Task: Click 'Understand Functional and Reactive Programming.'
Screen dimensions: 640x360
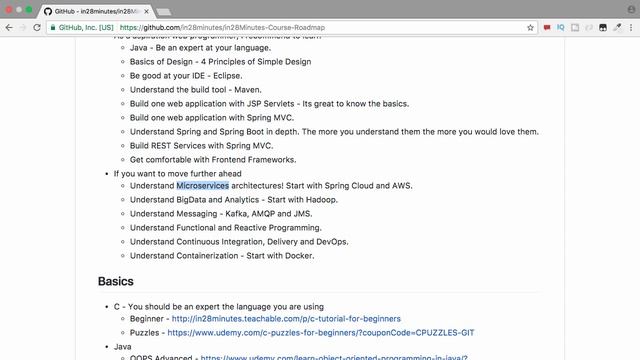Action: point(226,228)
